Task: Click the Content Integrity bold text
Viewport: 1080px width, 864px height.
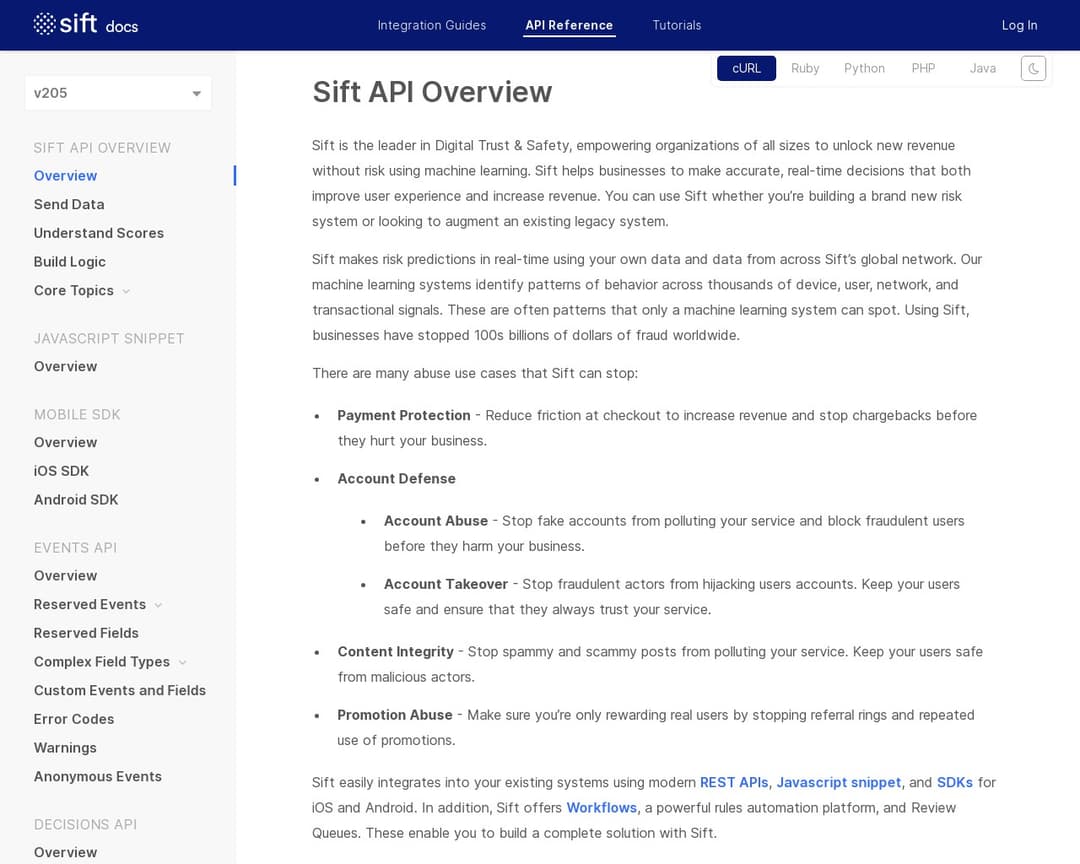Action: tap(395, 652)
